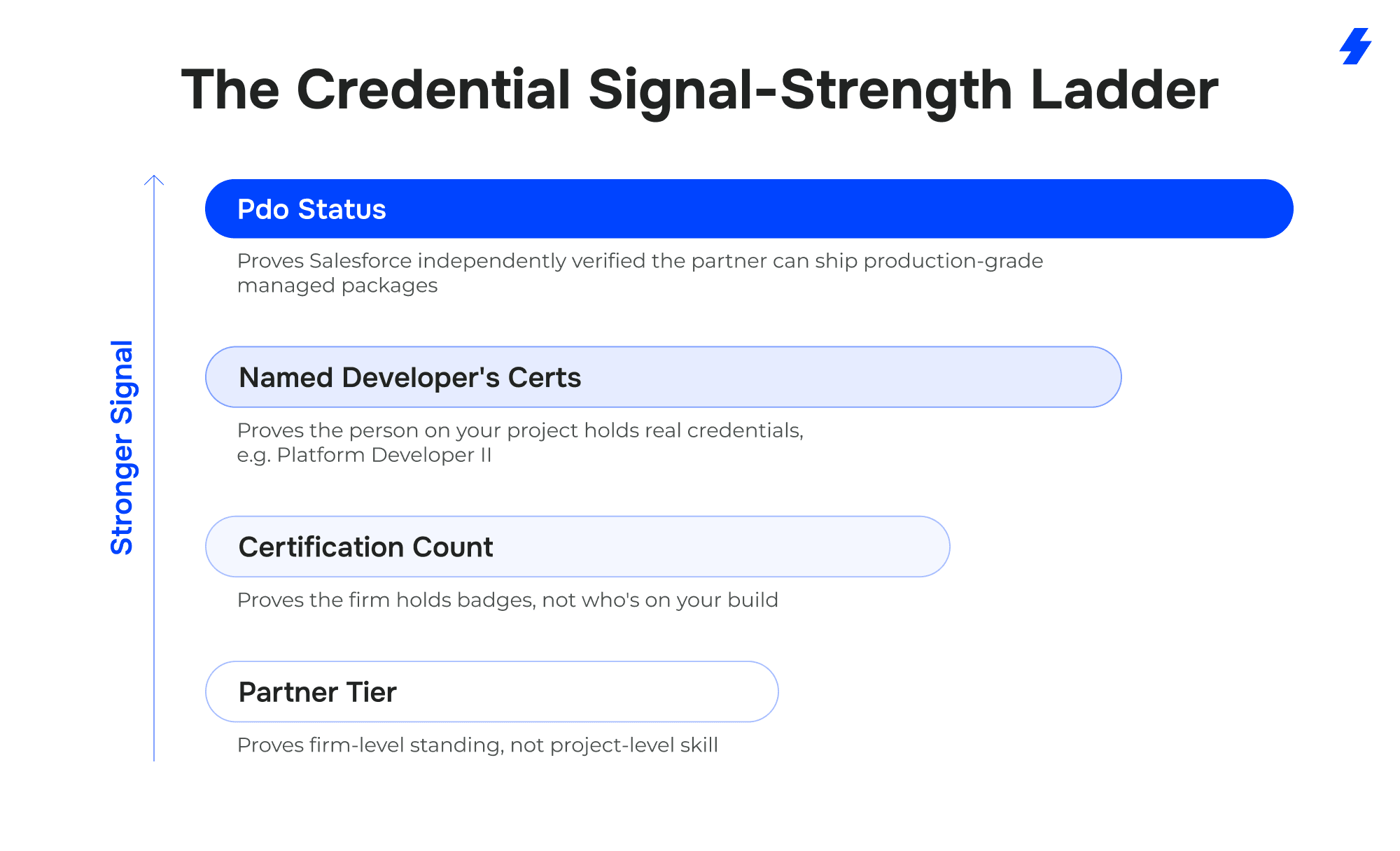The width and height of the screenshot is (1400, 851).
Task: Choose the Partner Tier bar
Action: pyautogui.click(x=491, y=691)
